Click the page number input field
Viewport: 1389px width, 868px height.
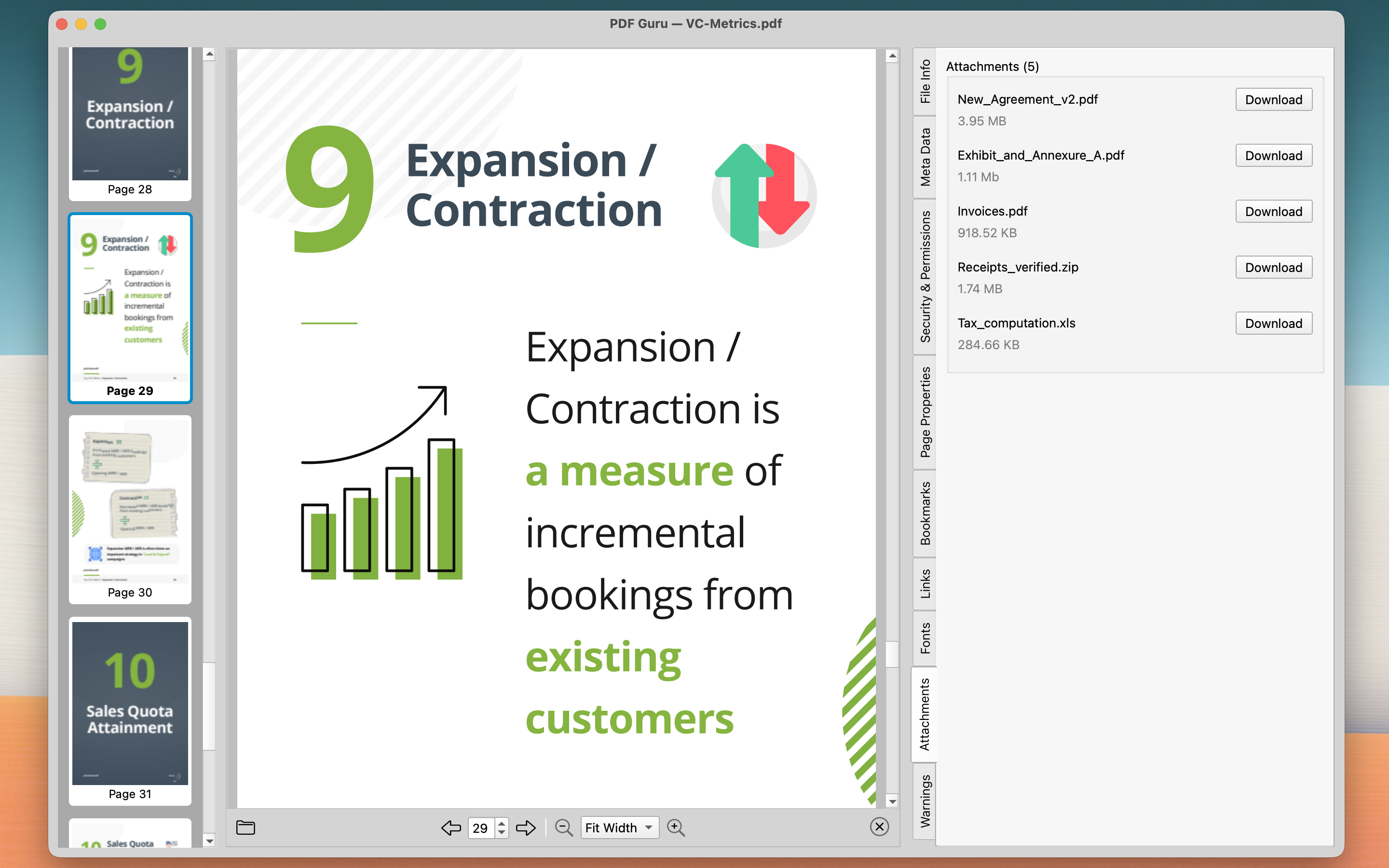[481, 828]
